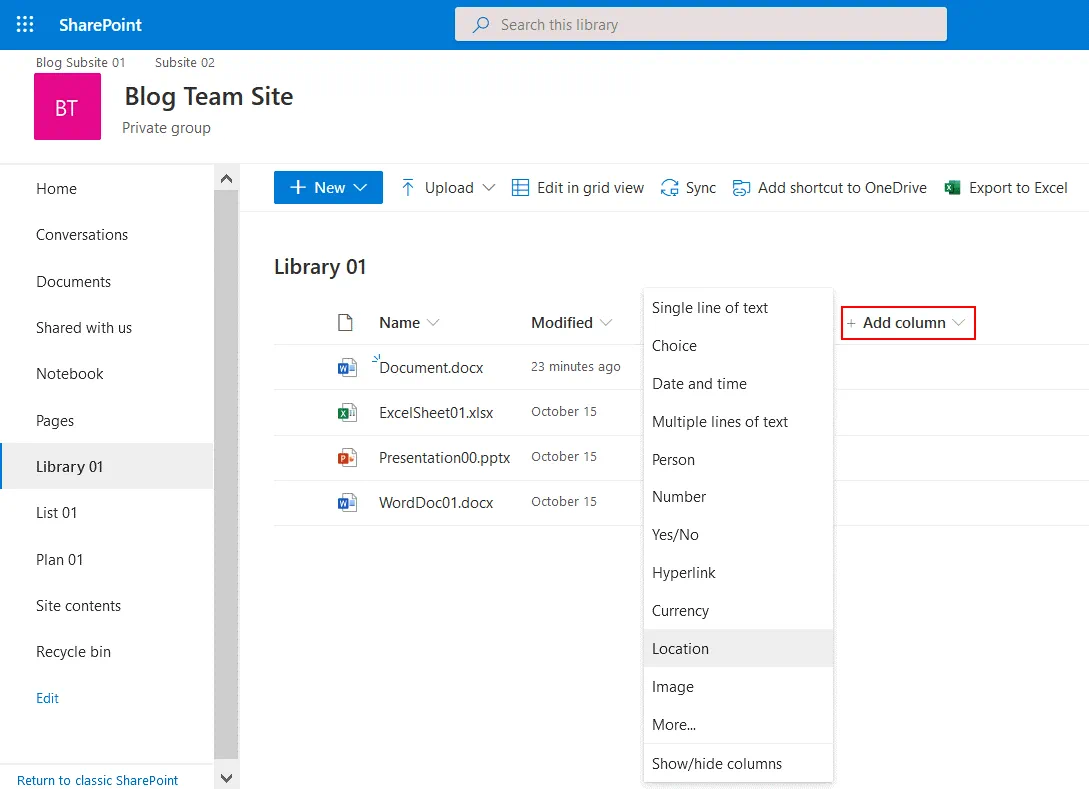Open the Add column dropdown
The image size is (1089, 789).
[x=907, y=323]
